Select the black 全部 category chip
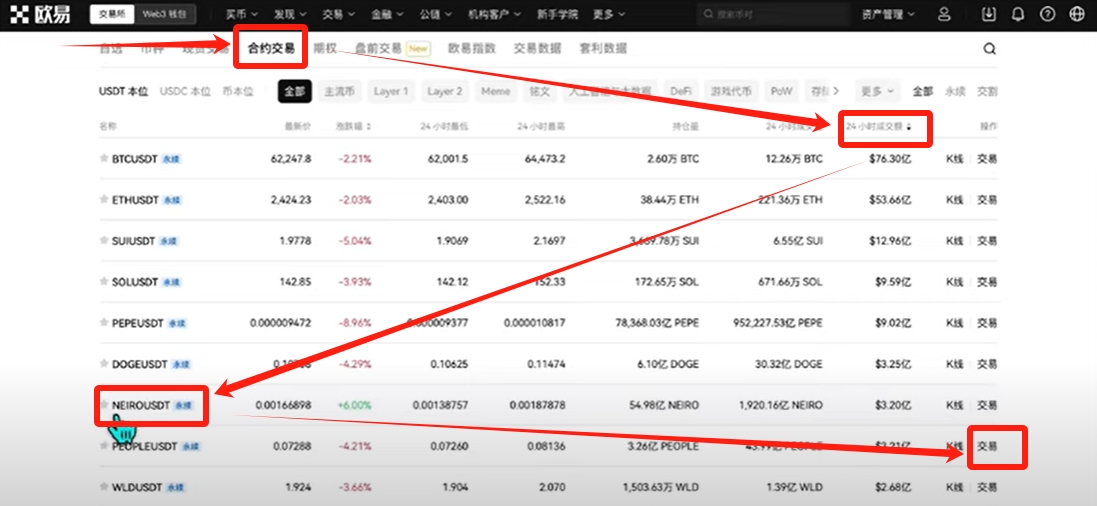 pyautogui.click(x=295, y=91)
